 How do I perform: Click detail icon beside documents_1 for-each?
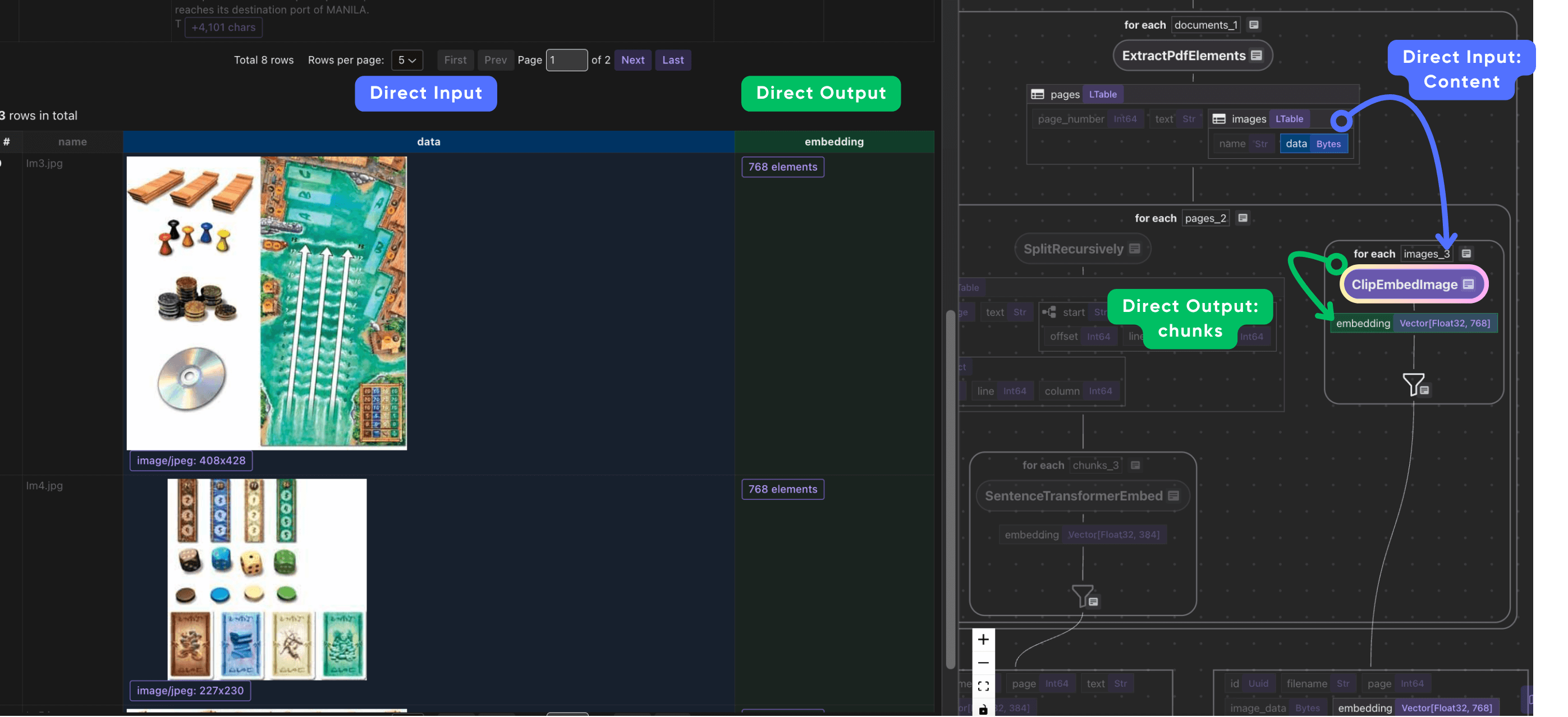(x=1254, y=25)
